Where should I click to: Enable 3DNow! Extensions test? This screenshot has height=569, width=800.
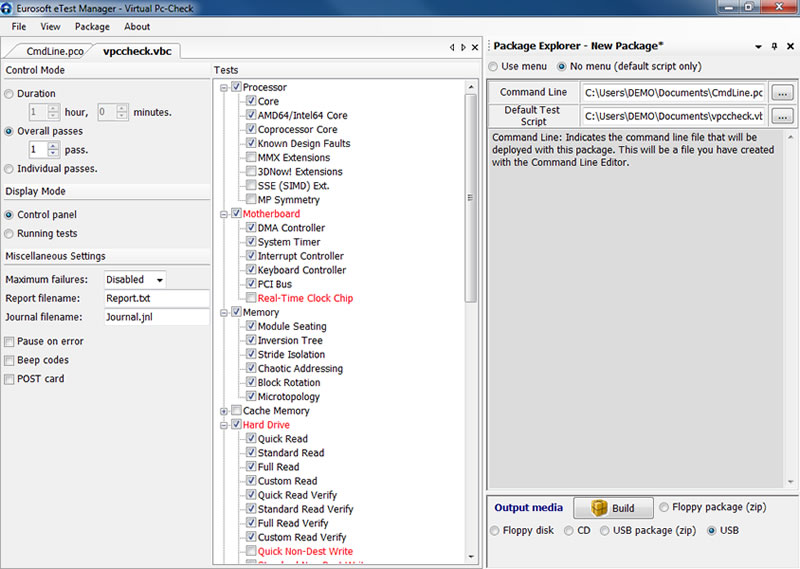tap(251, 171)
